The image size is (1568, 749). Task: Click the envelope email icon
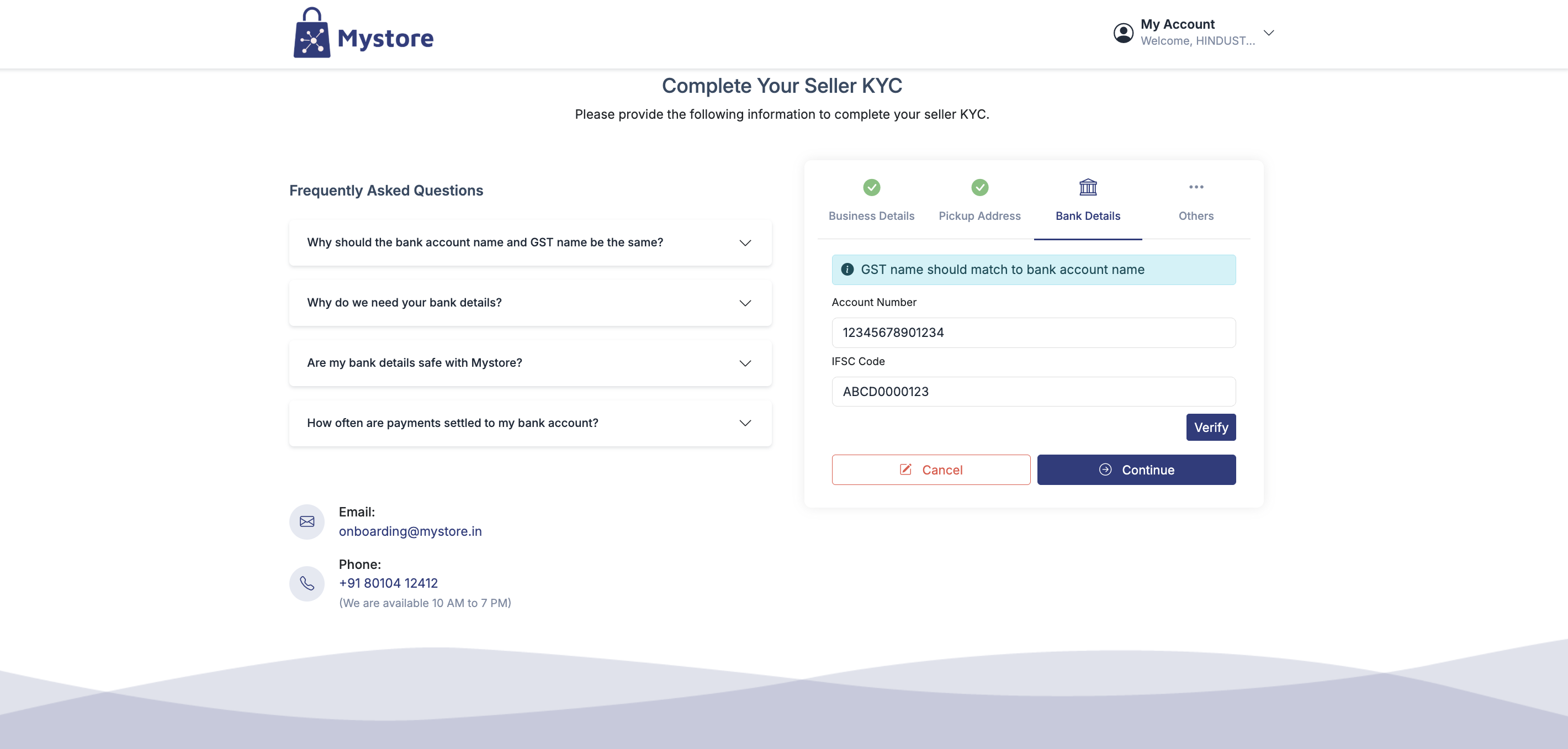[x=307, y=522]
